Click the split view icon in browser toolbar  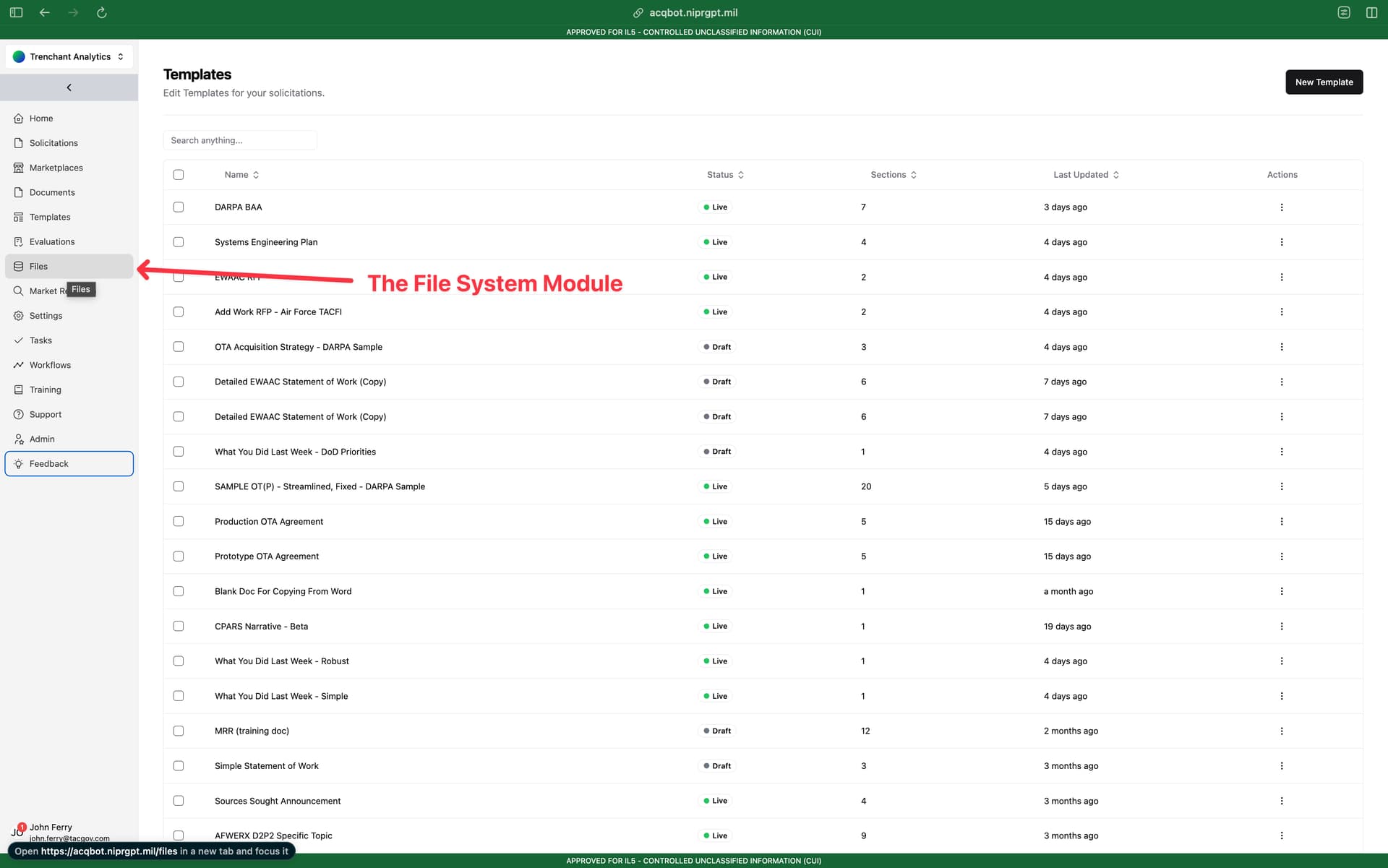pos(1371,12)
